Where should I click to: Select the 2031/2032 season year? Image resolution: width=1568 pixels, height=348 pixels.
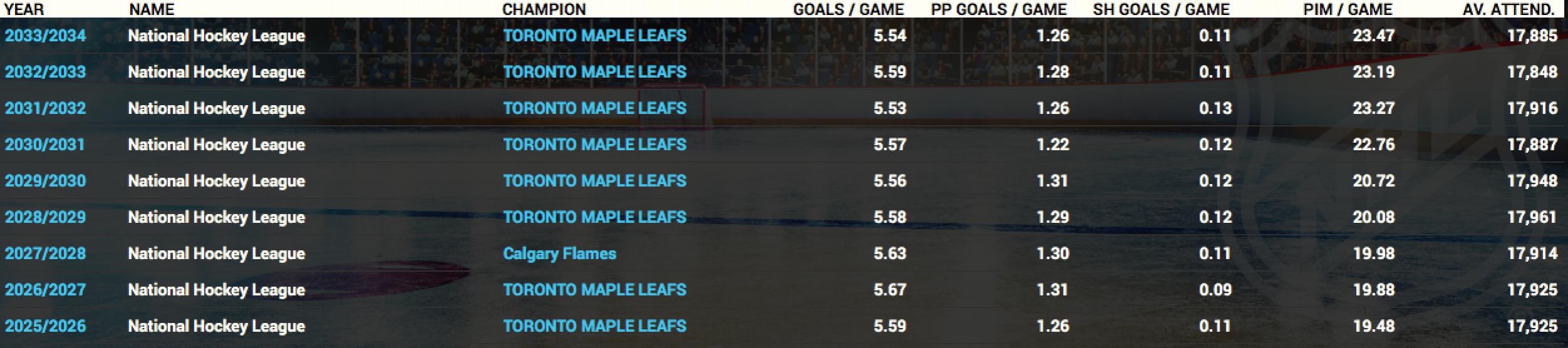point(45,108)
